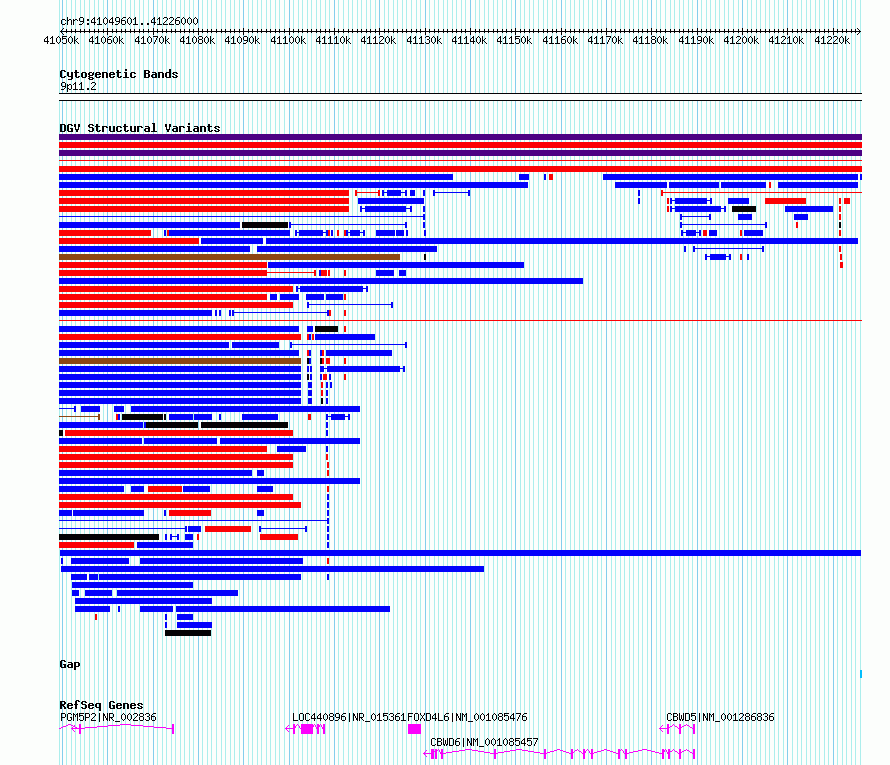
Task: Click the 41160k ruler label
Action: pyautogui.click(x=560, y=40)
